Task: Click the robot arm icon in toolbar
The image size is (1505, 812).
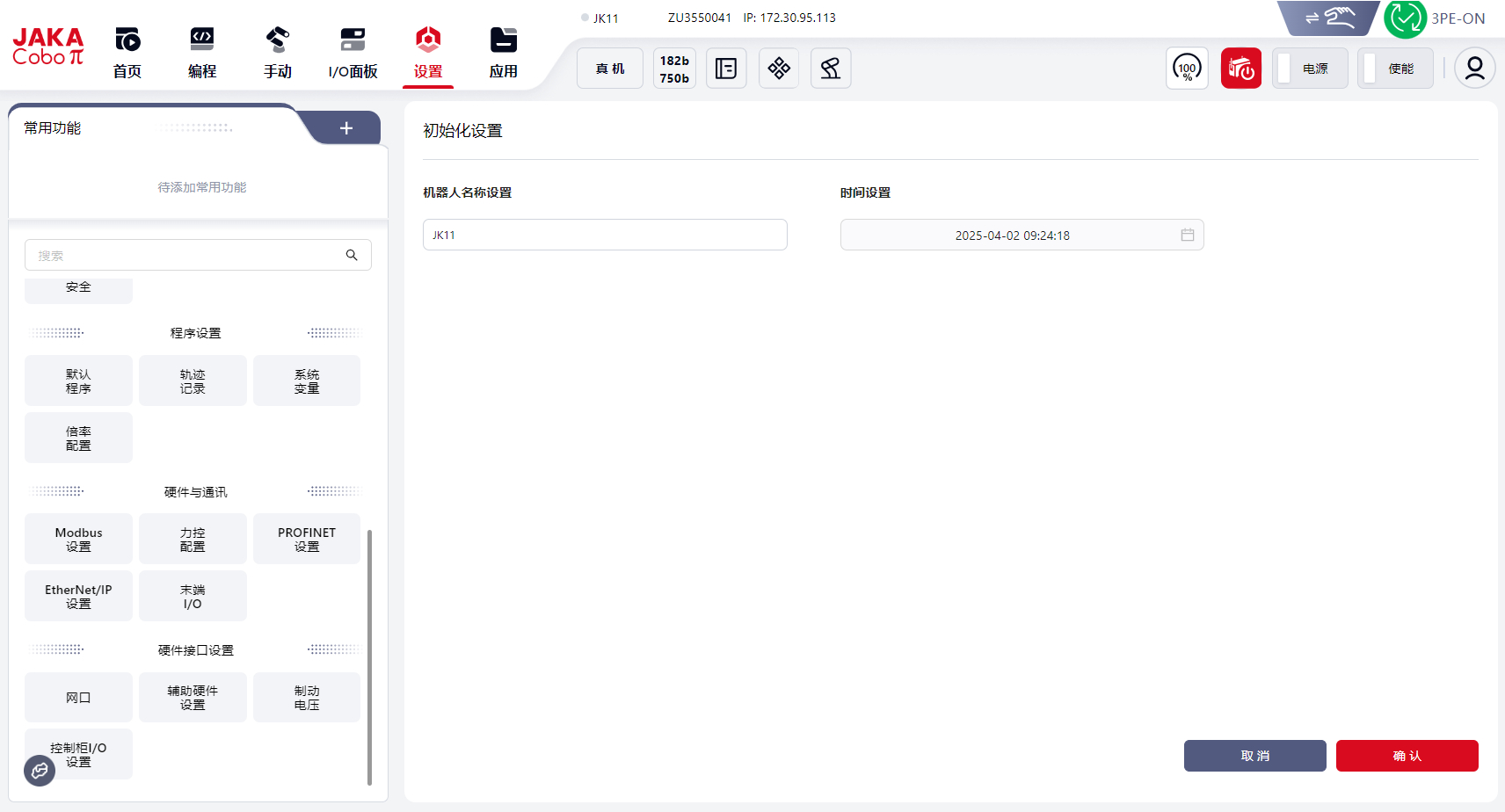Action: point(830,69)
